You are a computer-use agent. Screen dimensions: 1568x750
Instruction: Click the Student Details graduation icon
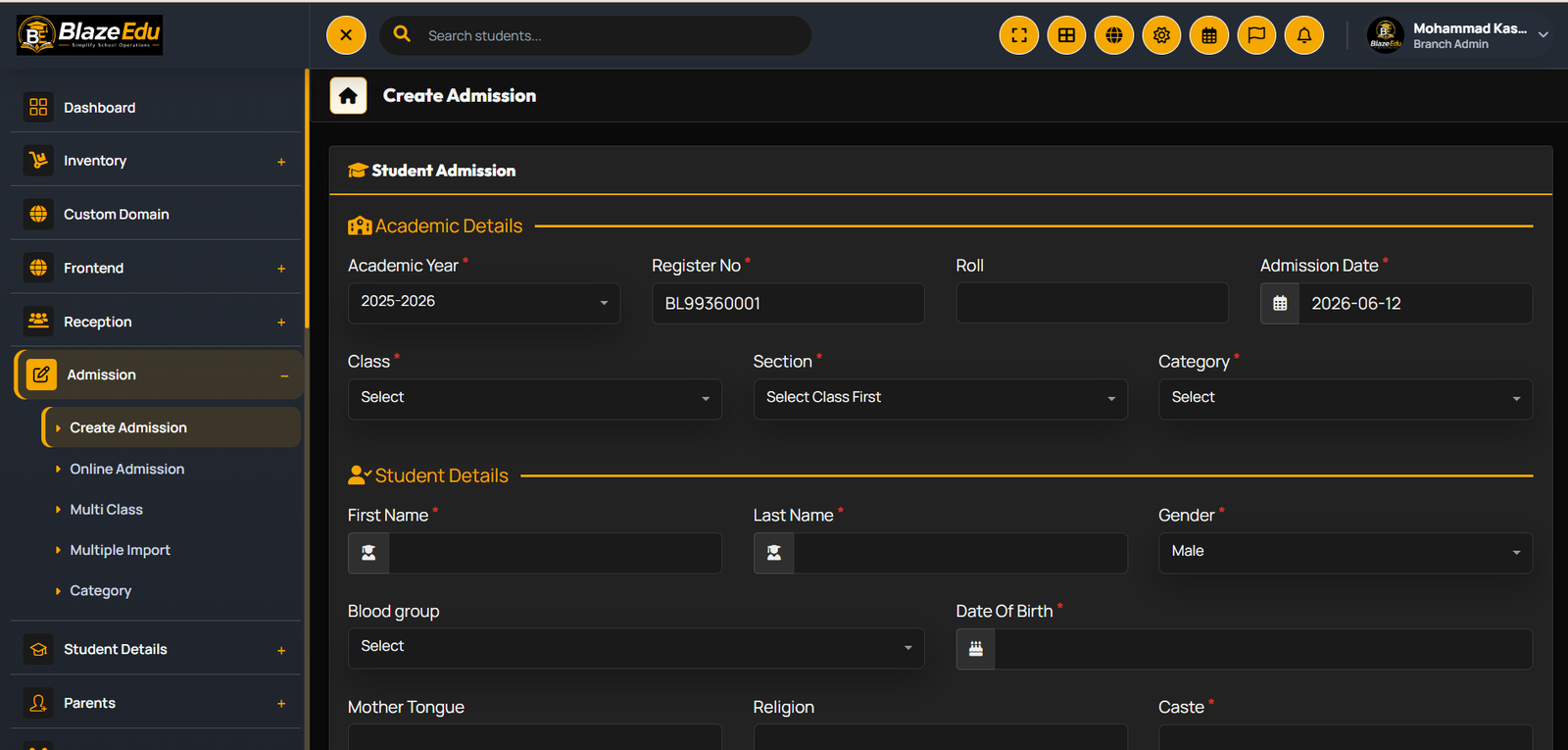tap(38, 649)
